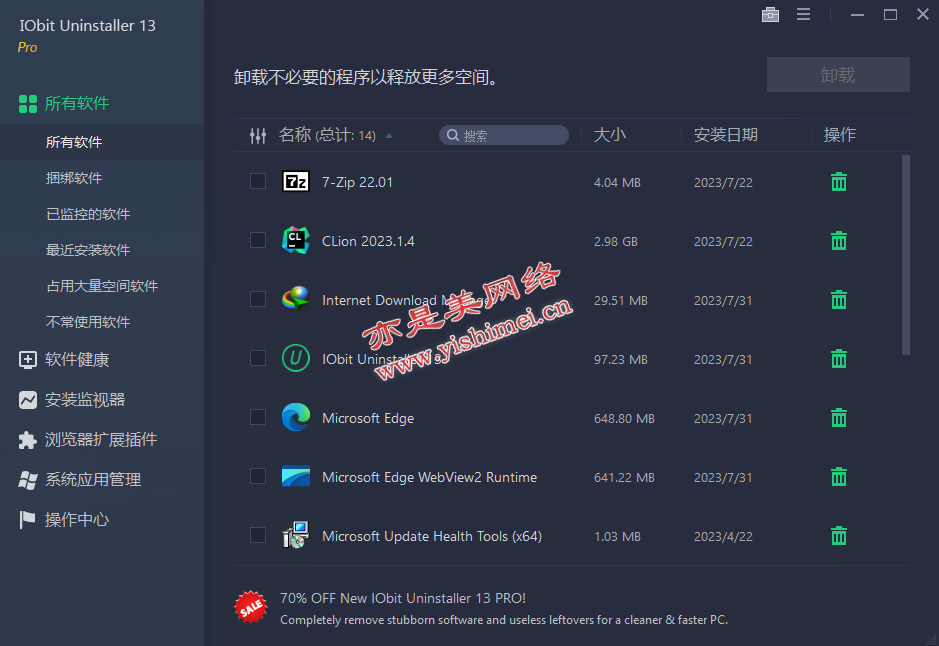
Task: Click the vertical list scrollbar
Action: point(905,255)
